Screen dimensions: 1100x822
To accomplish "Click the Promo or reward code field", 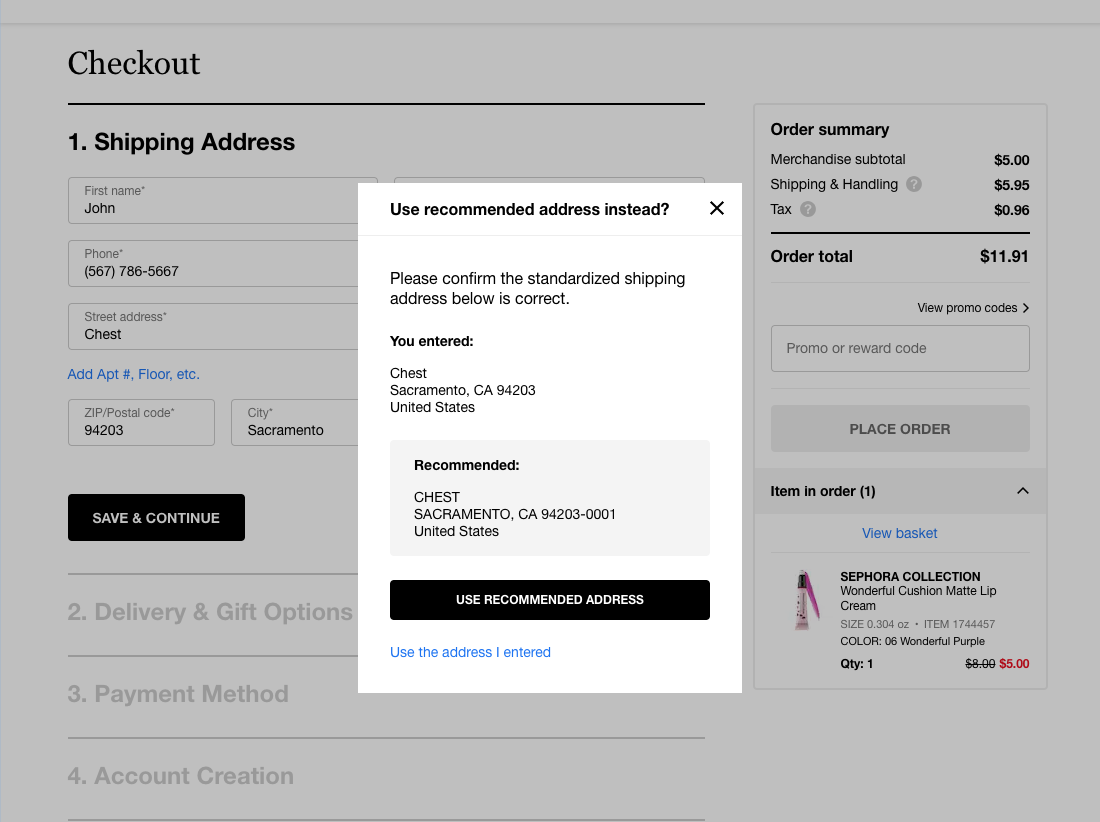I will (x=899, y=348).
